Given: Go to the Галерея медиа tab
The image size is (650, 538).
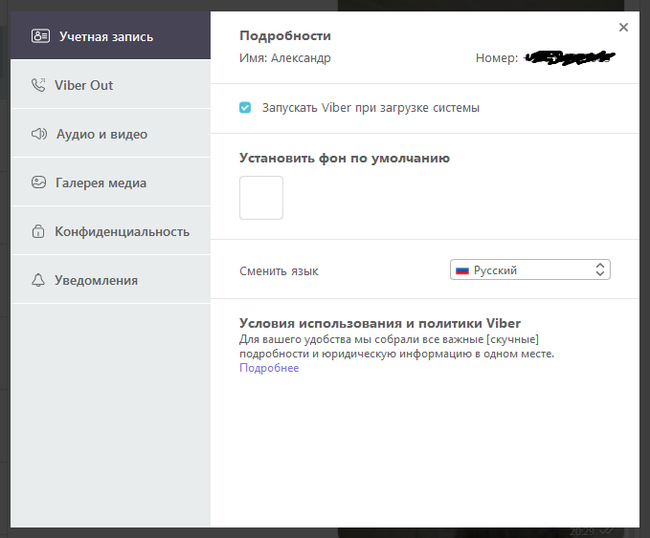Looking at the screenshot, I should pyautogui.click(x=101, y=183).
